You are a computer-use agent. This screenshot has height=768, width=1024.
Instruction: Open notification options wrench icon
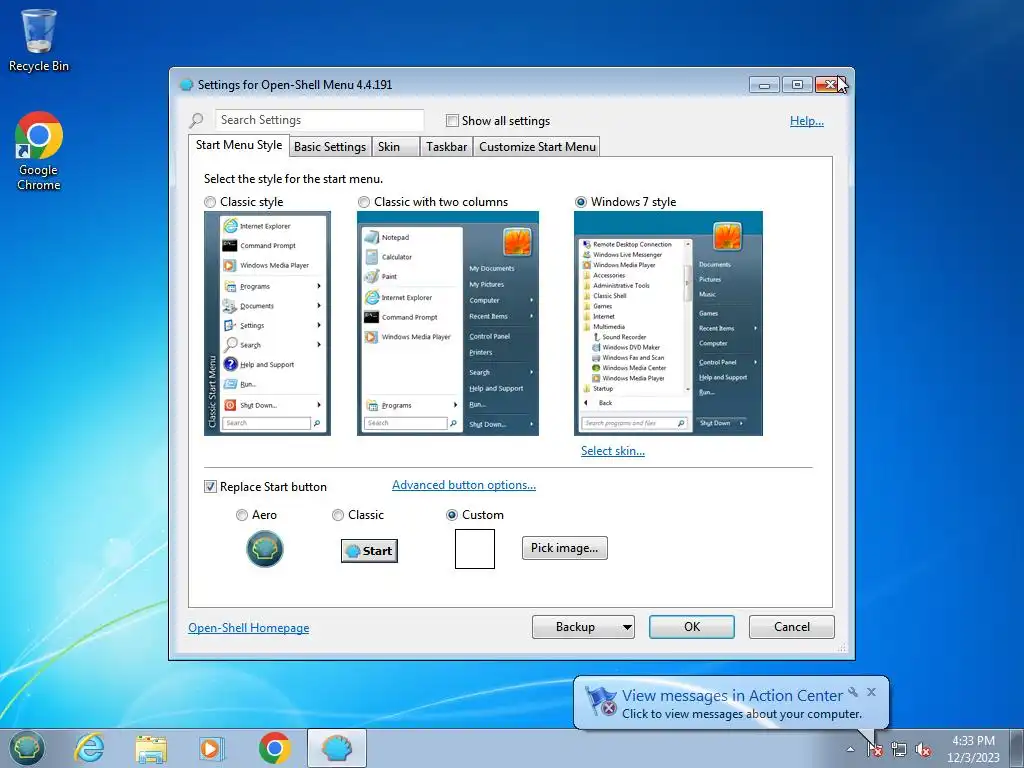(x=853, y=692)
